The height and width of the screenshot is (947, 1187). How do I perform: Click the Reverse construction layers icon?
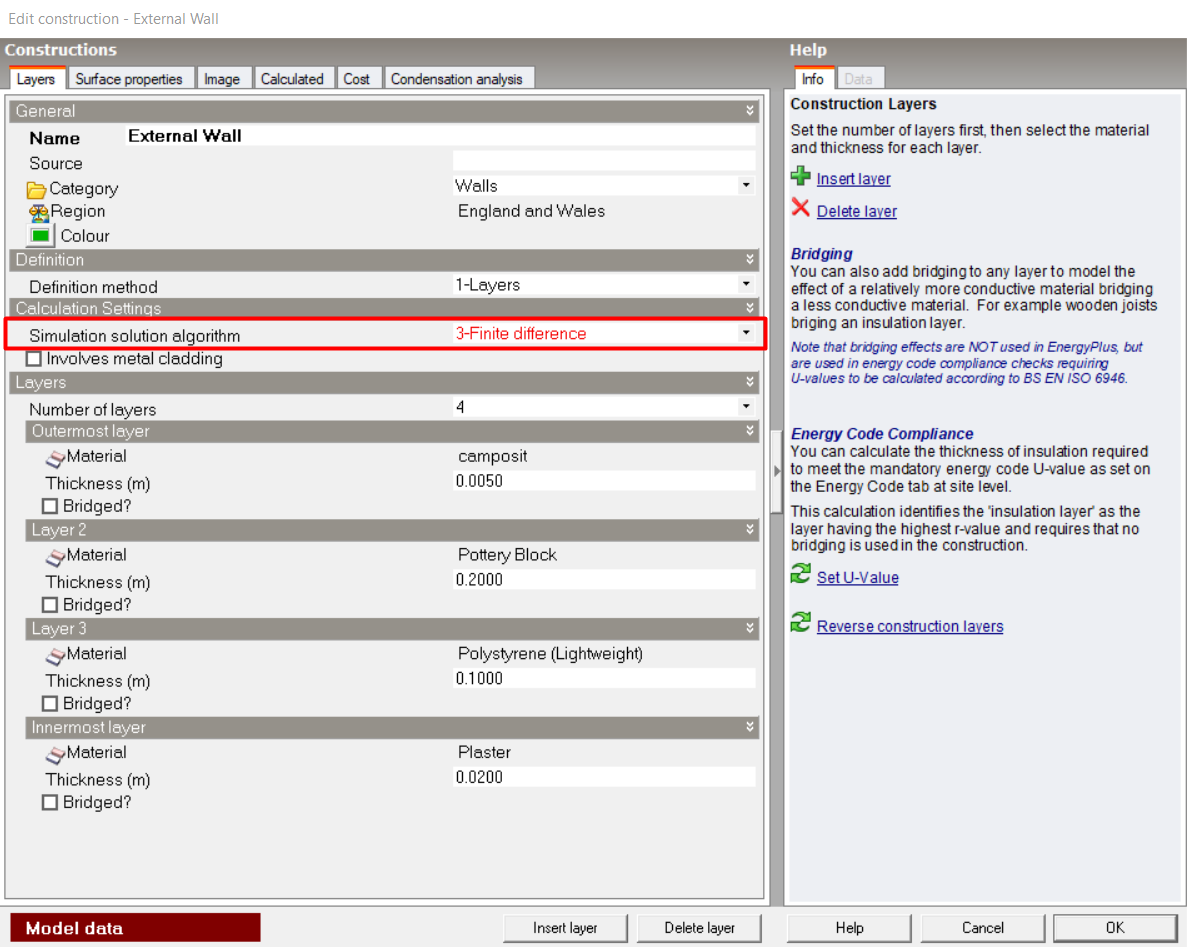[x=800, y=622]
